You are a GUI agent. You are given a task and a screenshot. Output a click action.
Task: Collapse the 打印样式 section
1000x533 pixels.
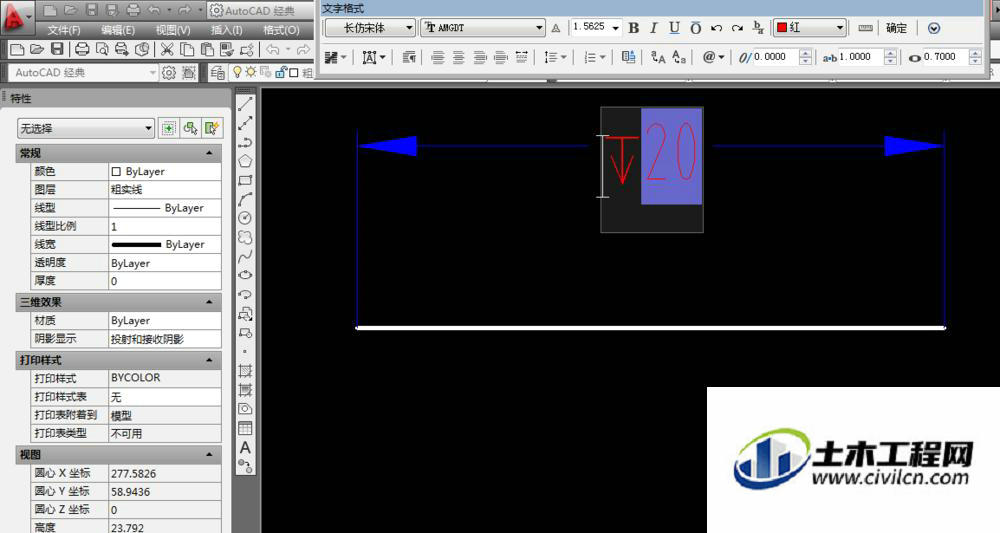coord(209,360)
